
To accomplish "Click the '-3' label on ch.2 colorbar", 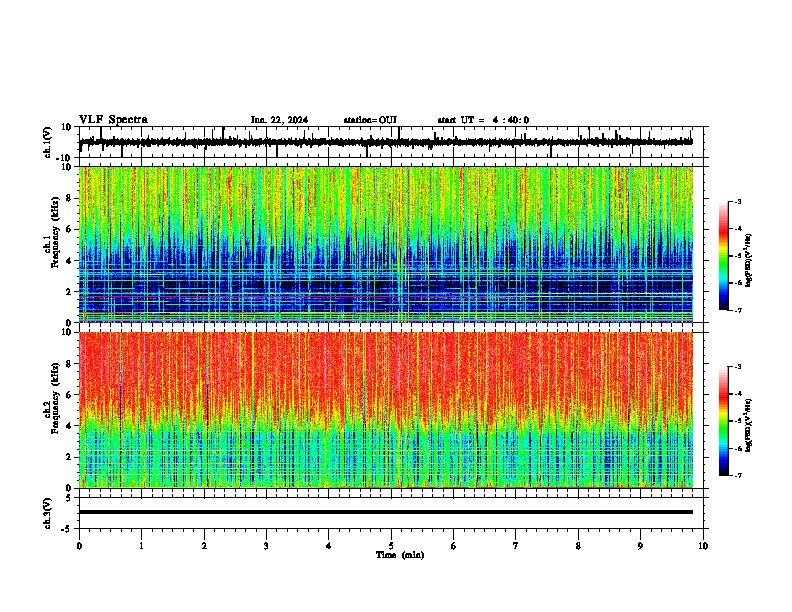I will pos(737,367).
